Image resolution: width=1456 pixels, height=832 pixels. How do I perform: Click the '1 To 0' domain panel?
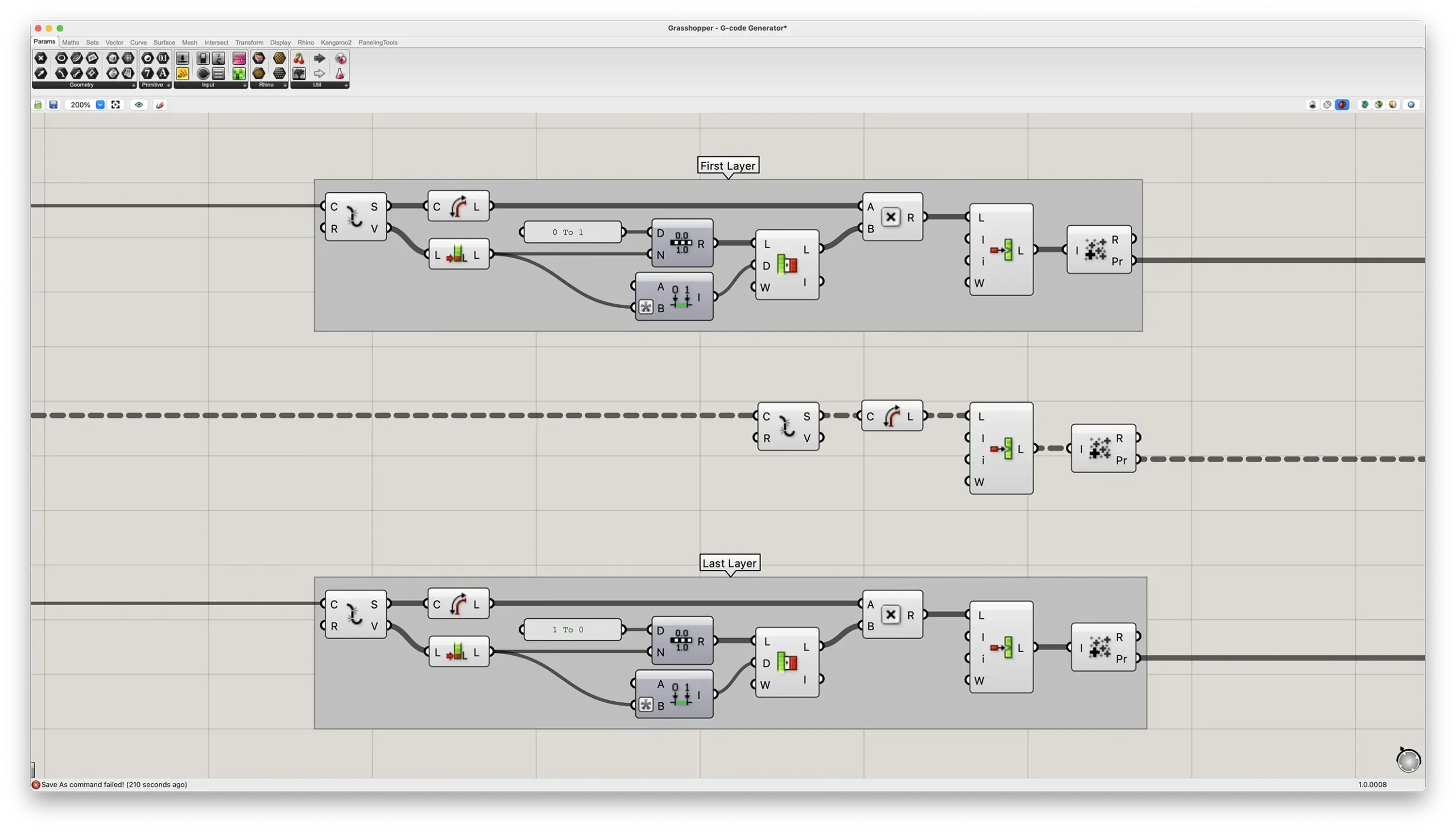tap(573, 629)
